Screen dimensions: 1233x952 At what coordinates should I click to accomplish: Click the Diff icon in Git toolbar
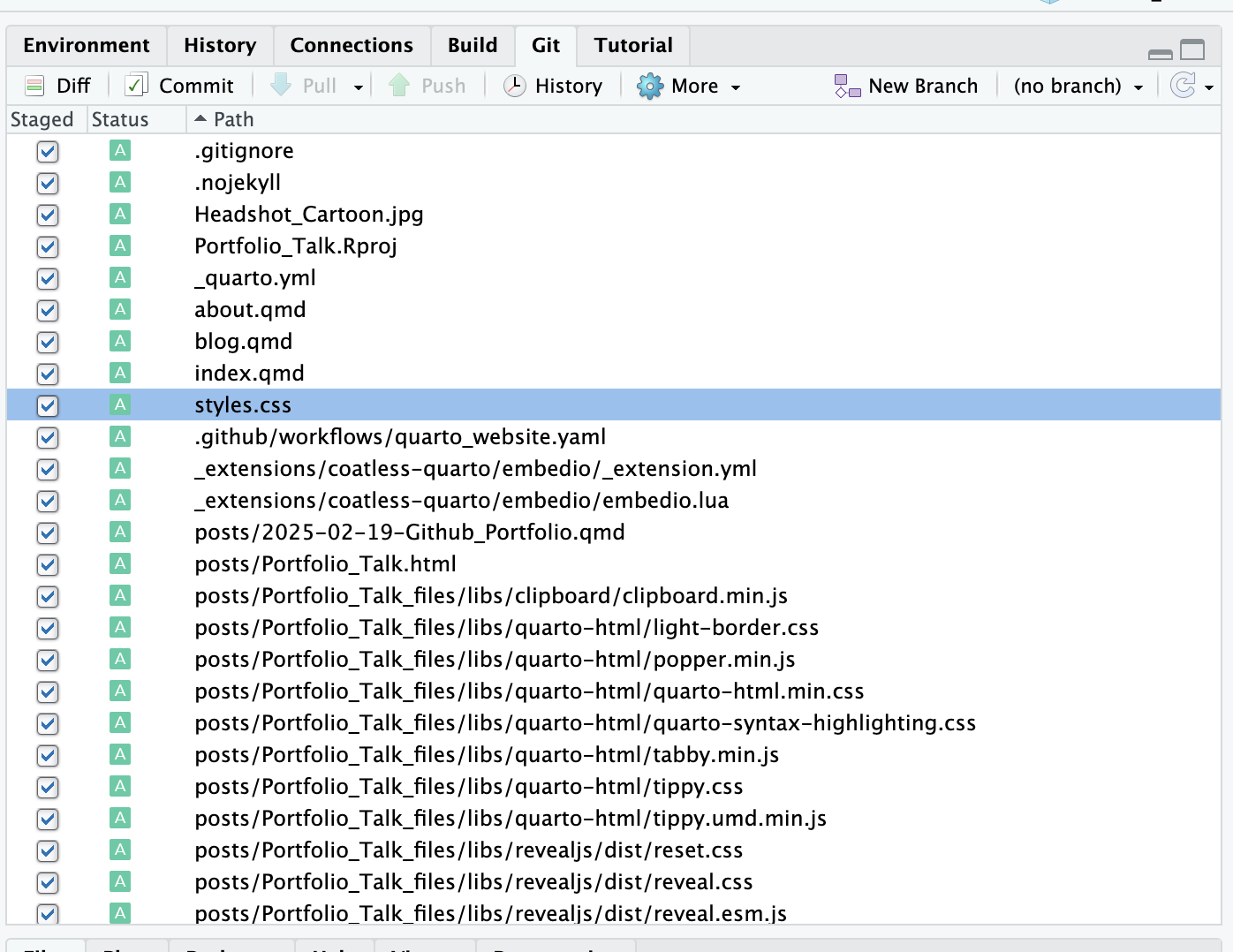tap(35, 86)
